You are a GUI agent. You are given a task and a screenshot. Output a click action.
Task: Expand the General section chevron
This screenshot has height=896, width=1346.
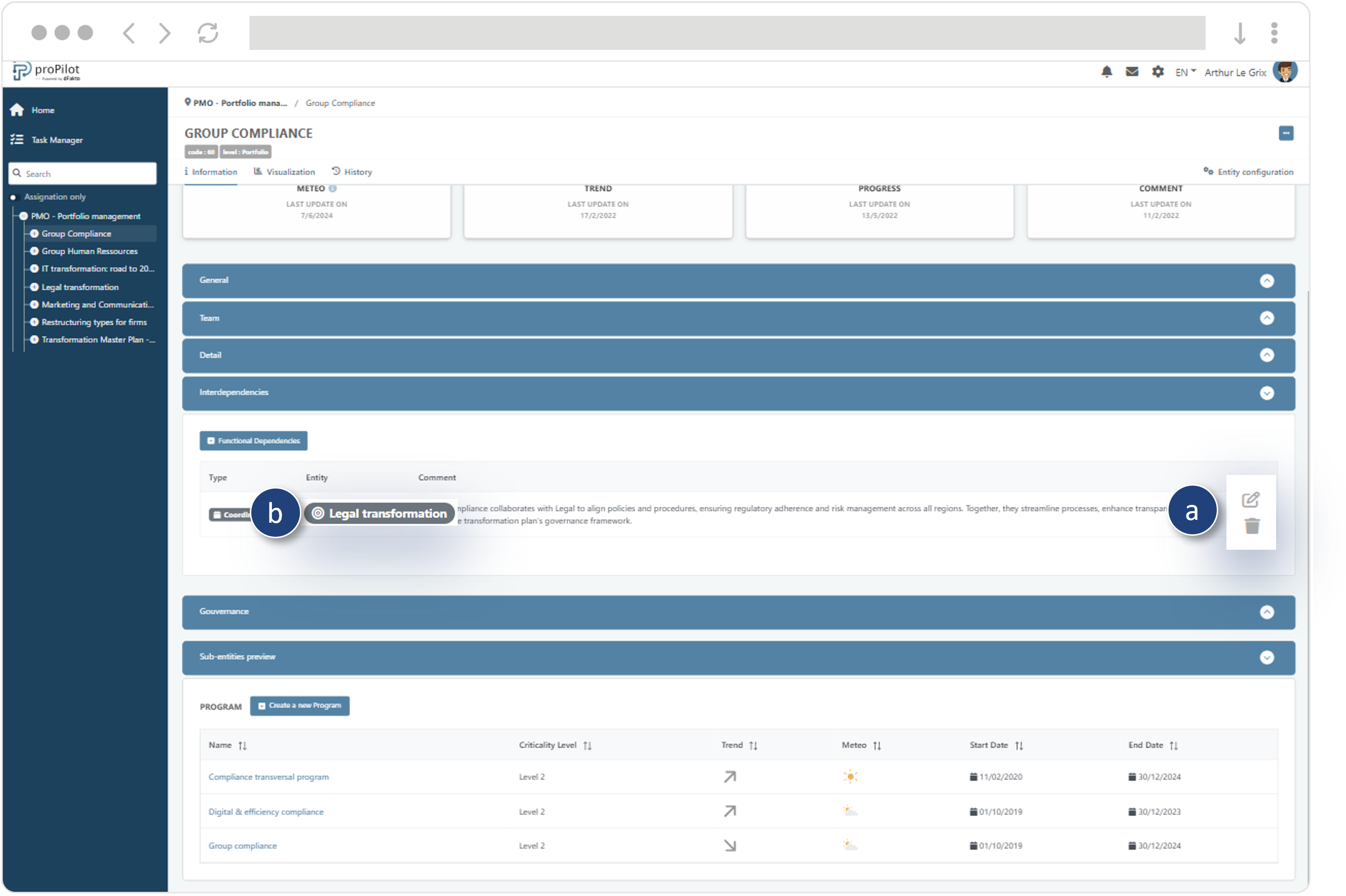(x=1266, y=281)
